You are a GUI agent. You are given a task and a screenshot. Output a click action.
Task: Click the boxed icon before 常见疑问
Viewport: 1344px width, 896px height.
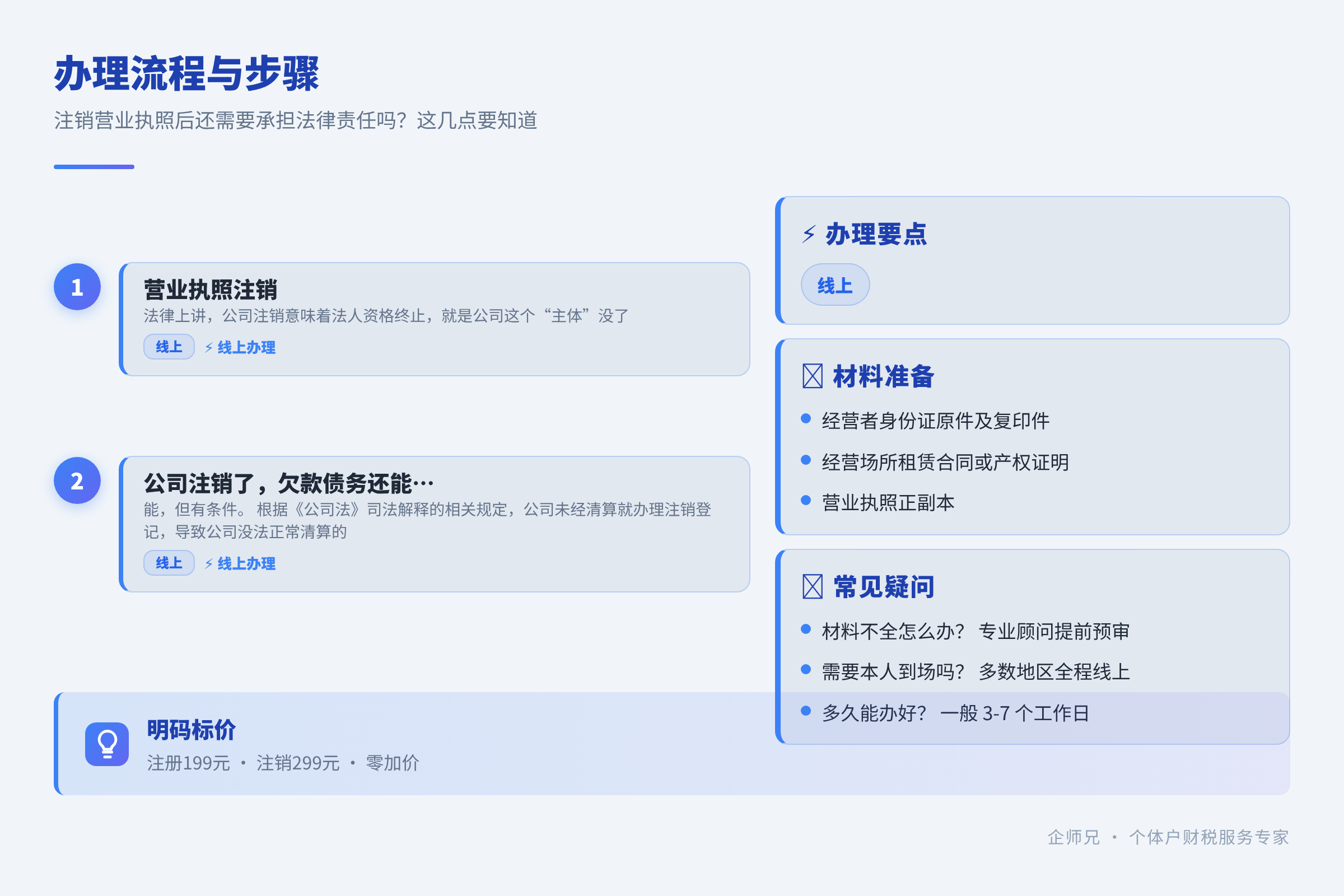[x=813, y=587]
